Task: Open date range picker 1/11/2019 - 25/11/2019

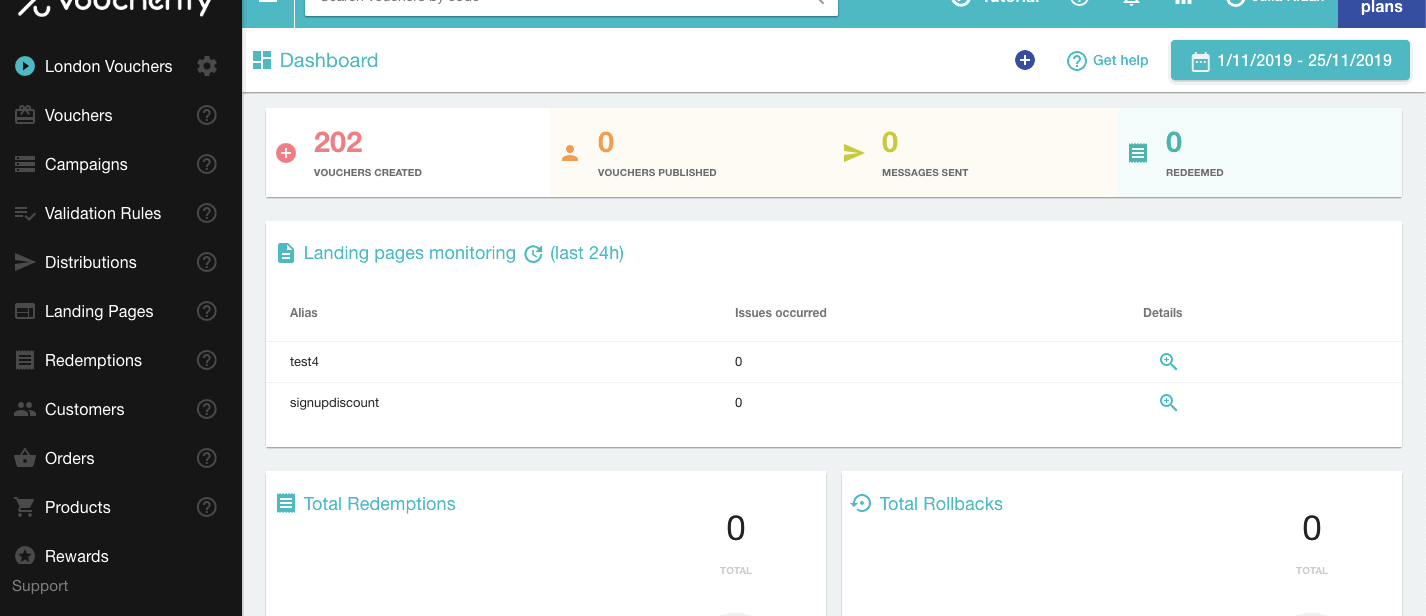Action: click(x=1290, y=60)
